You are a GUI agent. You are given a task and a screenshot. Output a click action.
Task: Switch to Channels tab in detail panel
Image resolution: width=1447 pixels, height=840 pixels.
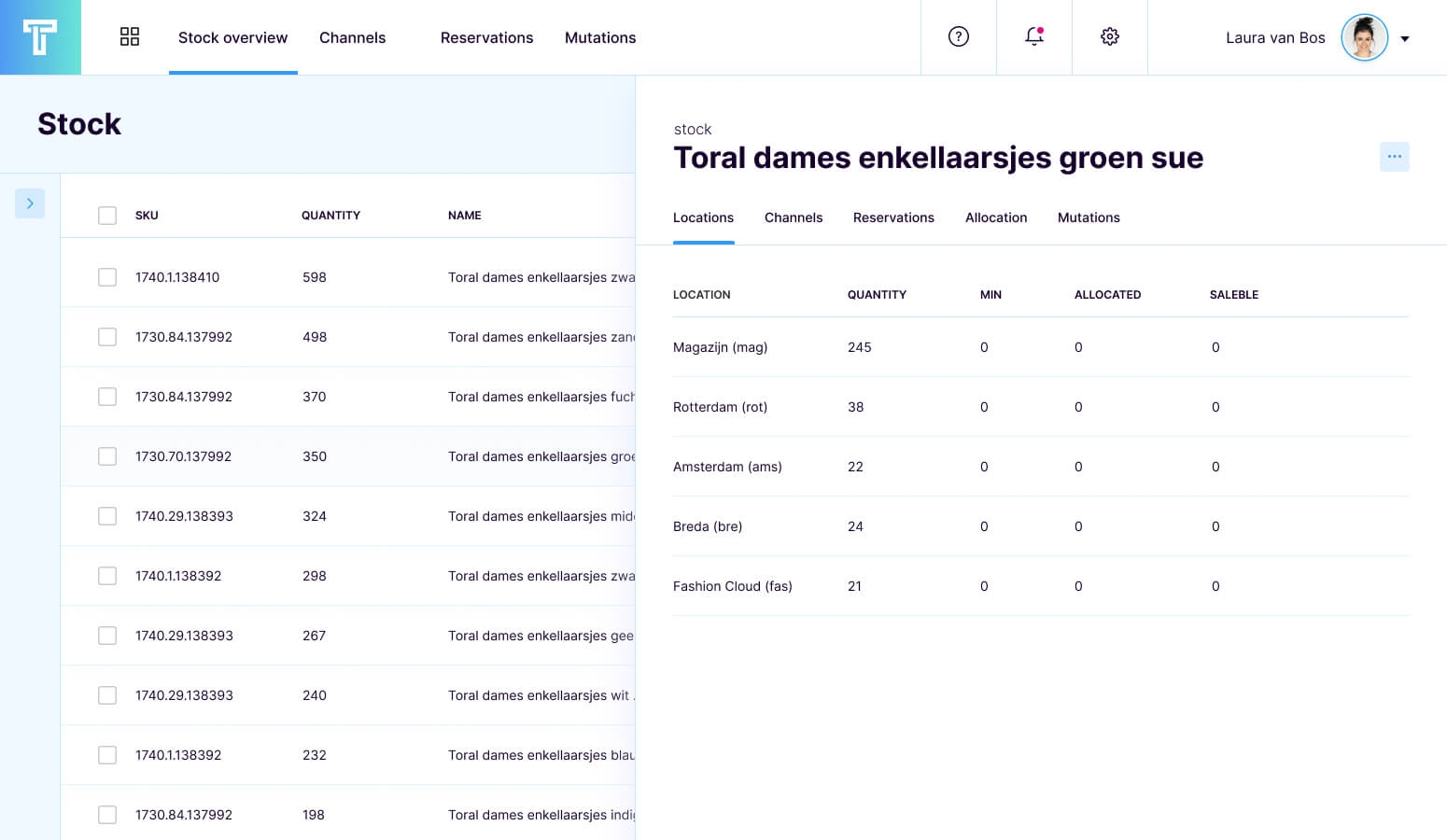click(x=794, y=217)
